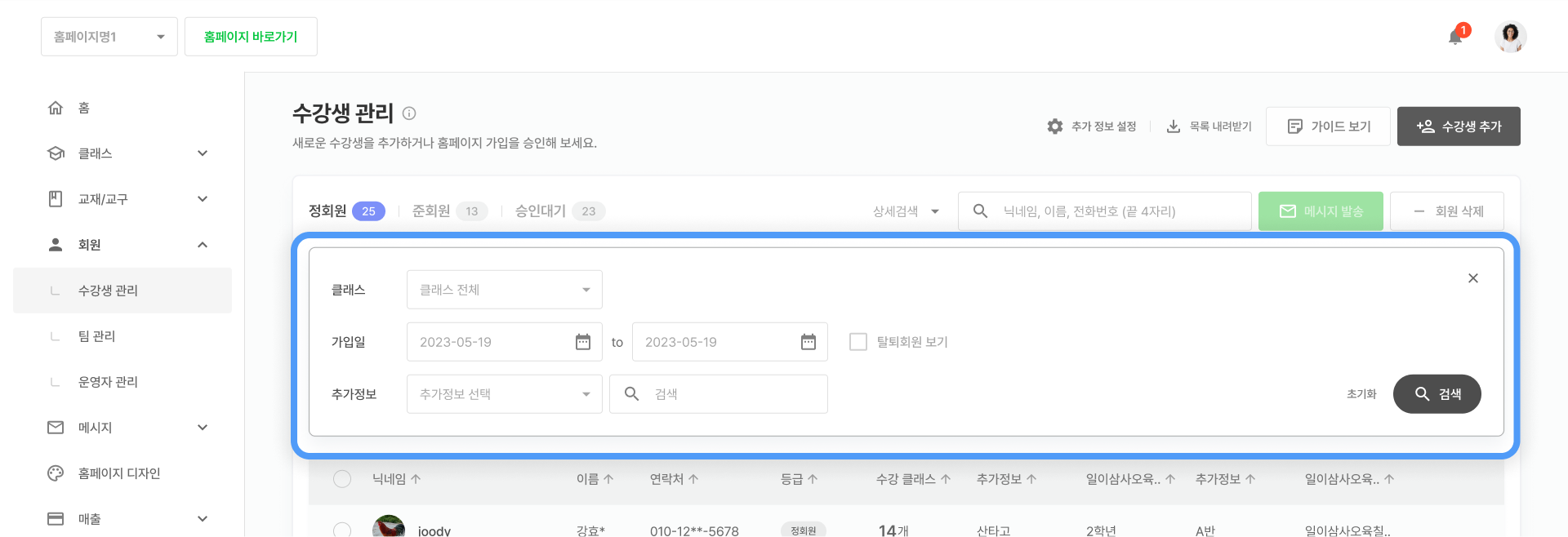Open the user profile avatar
1568x537 pixels.
[1510, 37]
